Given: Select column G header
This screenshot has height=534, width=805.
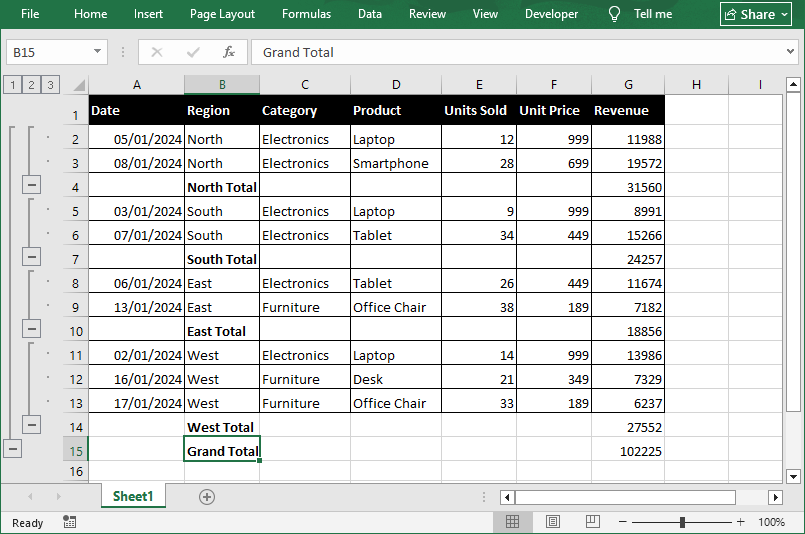Looking at the screenshot, I should click(628, 85).
